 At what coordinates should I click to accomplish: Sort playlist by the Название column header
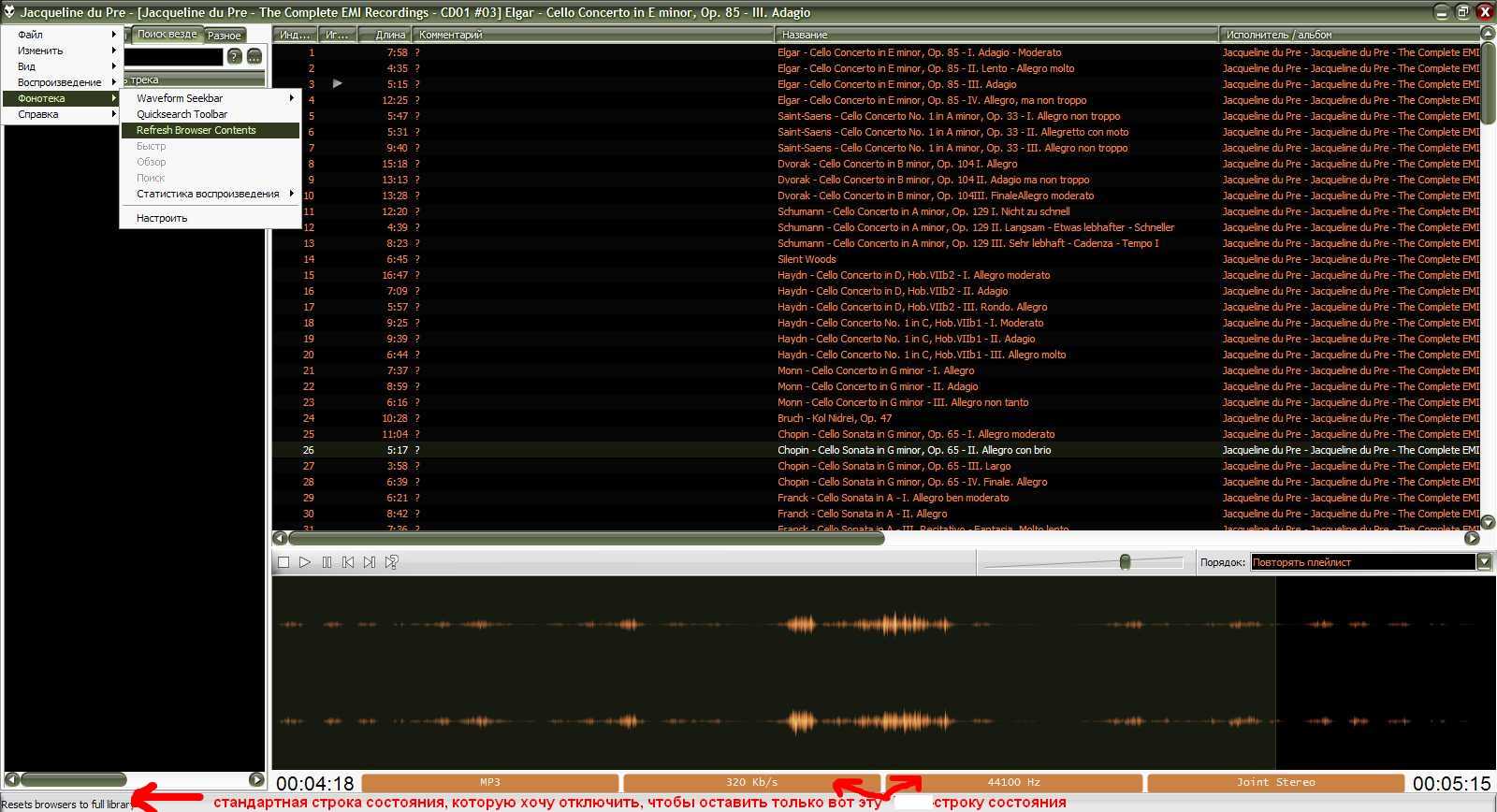click(x=996, y=35)
